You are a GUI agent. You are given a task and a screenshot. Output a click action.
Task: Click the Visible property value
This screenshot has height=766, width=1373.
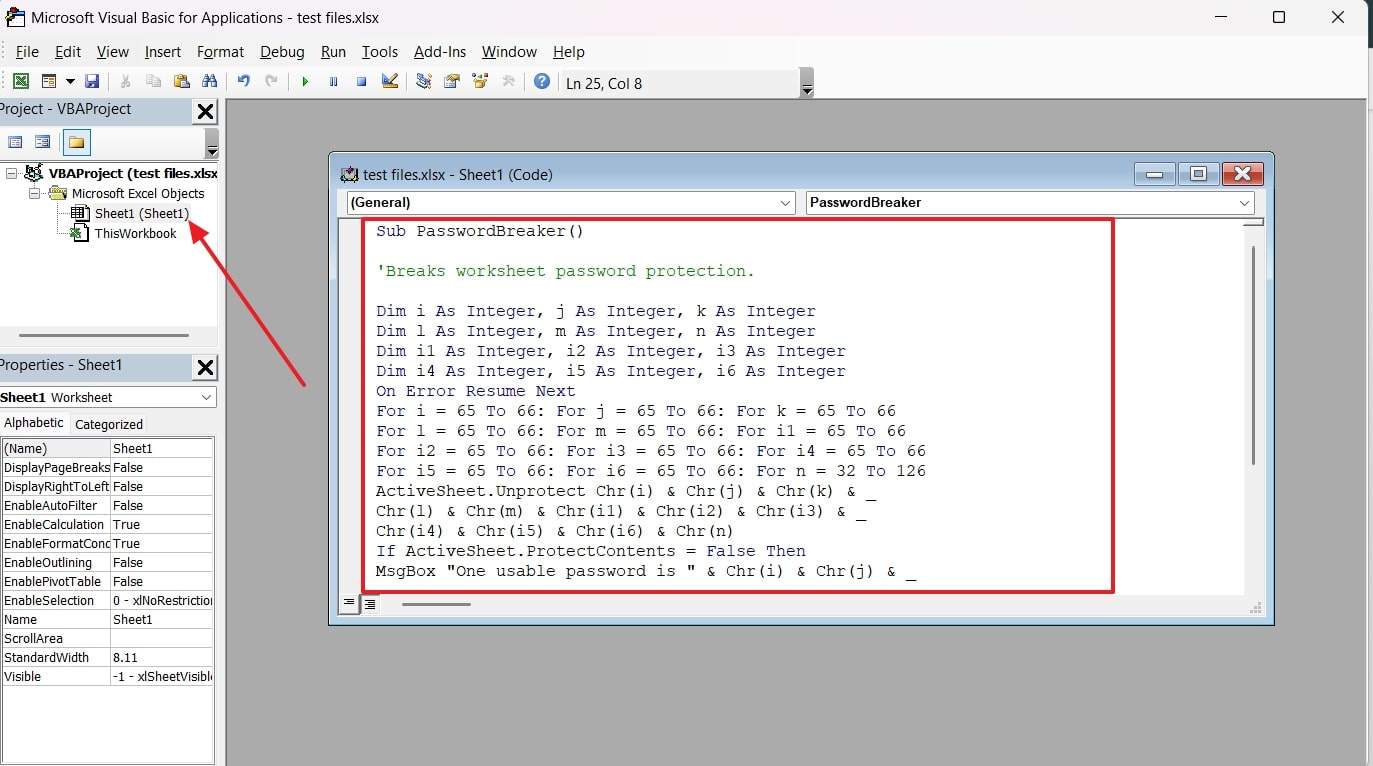click(161, 677)
